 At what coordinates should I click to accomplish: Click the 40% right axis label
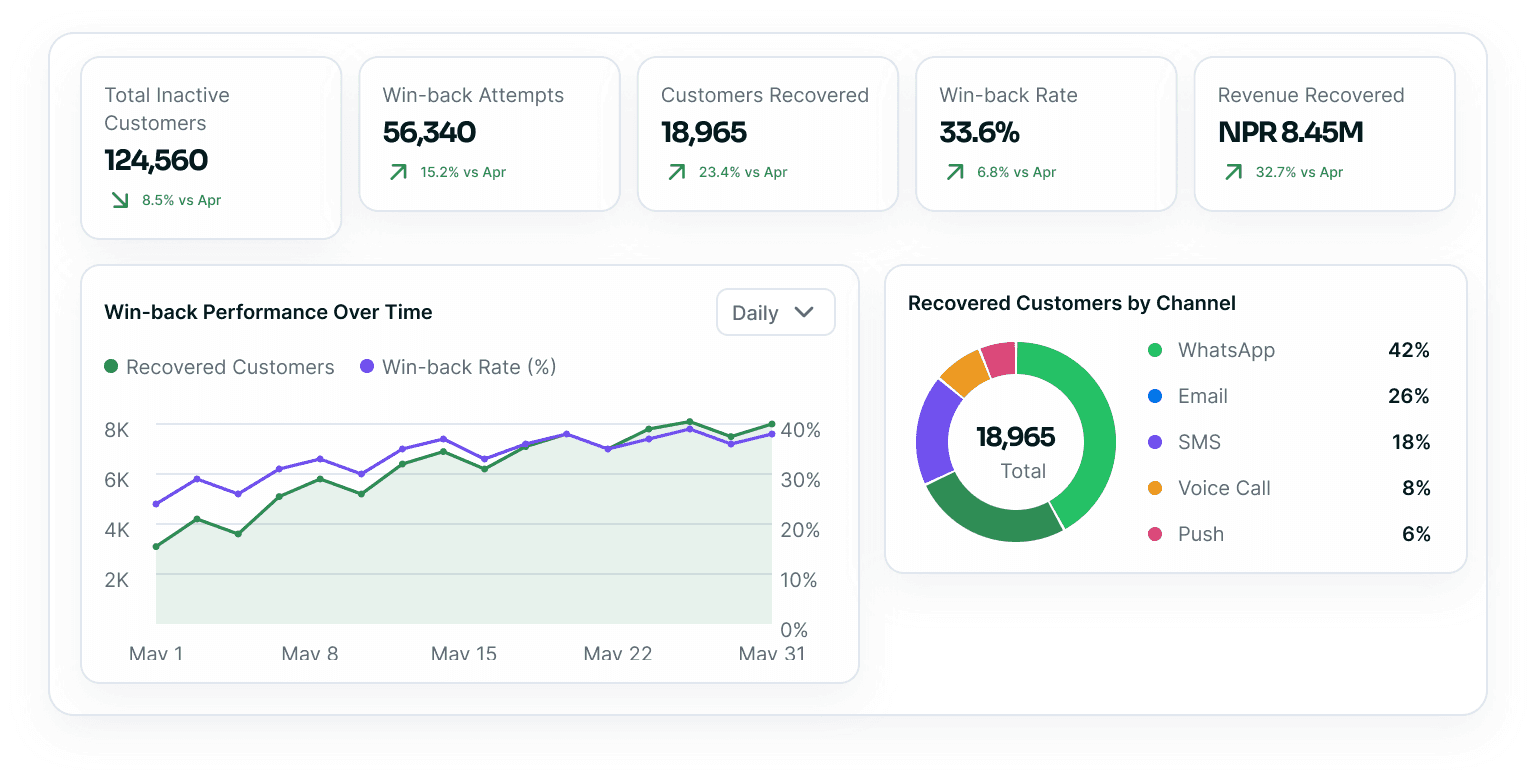pos(800,430)
